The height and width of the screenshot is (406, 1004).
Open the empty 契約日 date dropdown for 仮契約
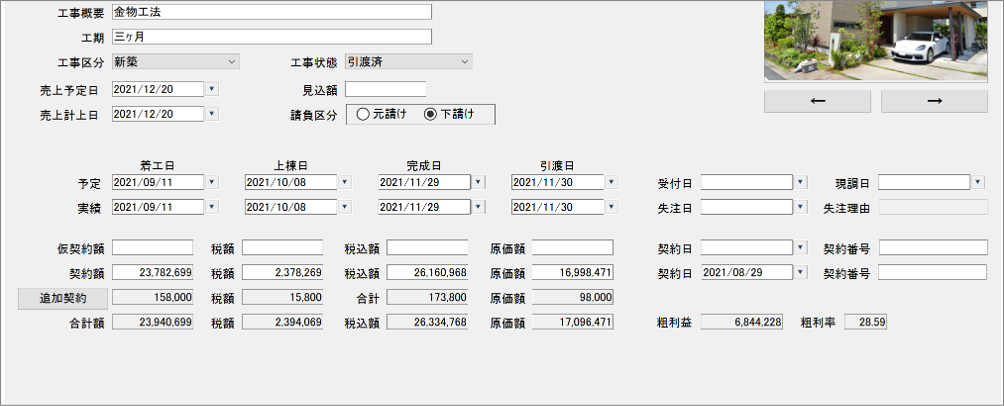click(x=801, y=248)
